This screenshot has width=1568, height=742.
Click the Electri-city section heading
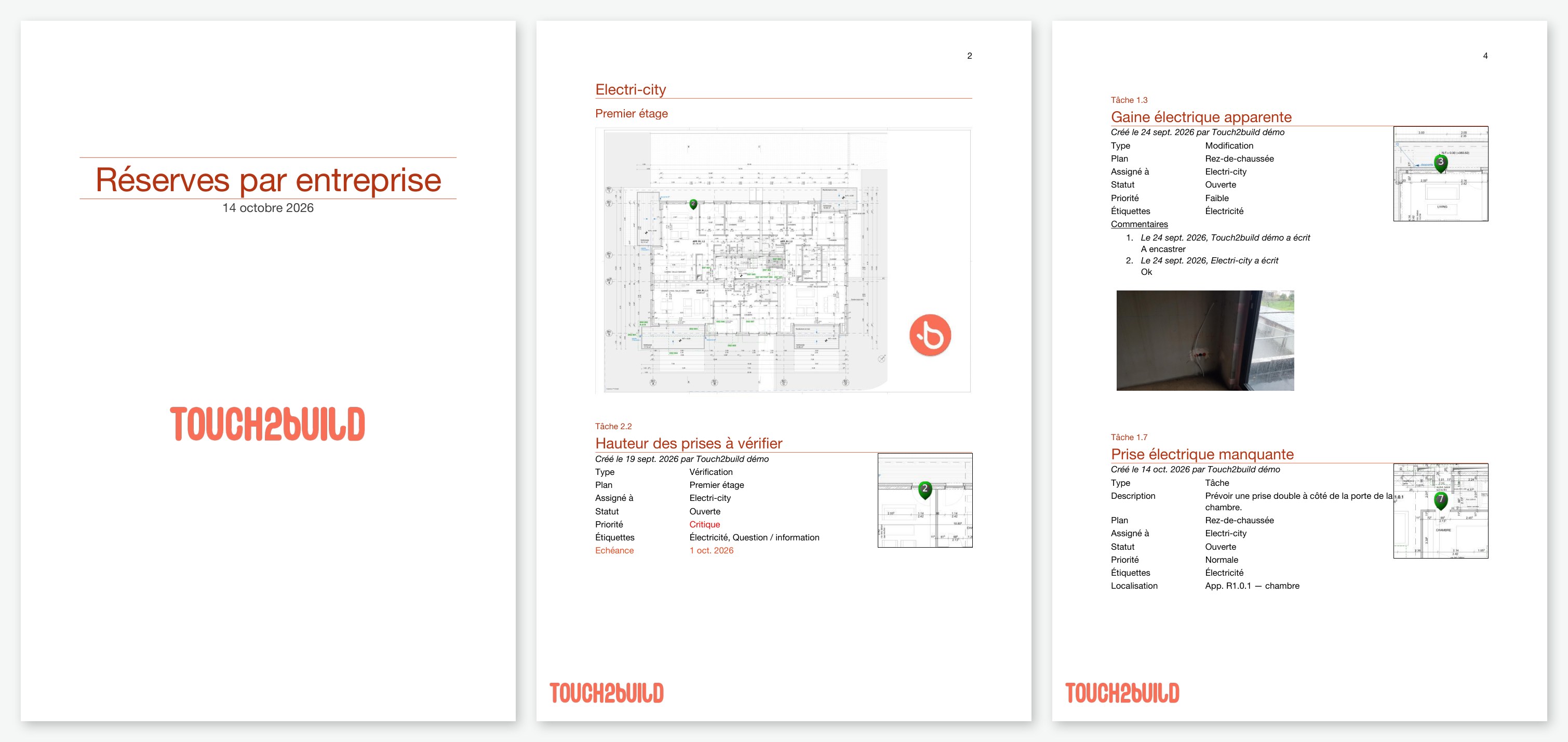(x=631, y=89)
